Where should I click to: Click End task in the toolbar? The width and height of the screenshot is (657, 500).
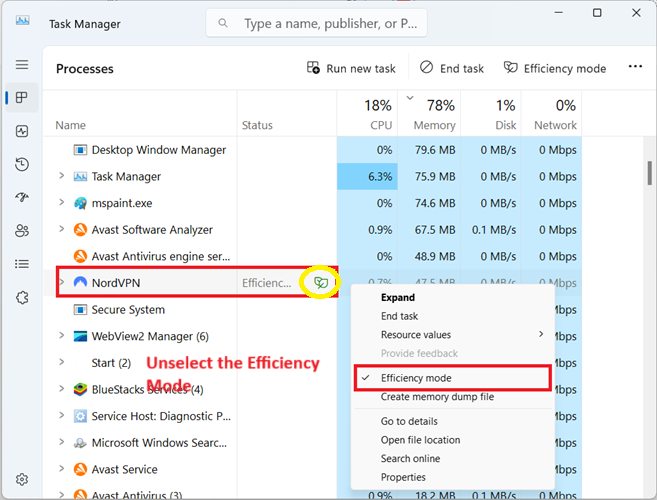click(452, 68)
